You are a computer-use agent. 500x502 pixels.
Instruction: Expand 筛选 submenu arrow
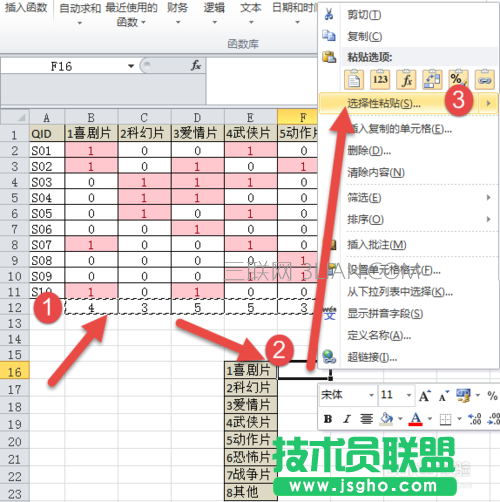tap(488, 197)
